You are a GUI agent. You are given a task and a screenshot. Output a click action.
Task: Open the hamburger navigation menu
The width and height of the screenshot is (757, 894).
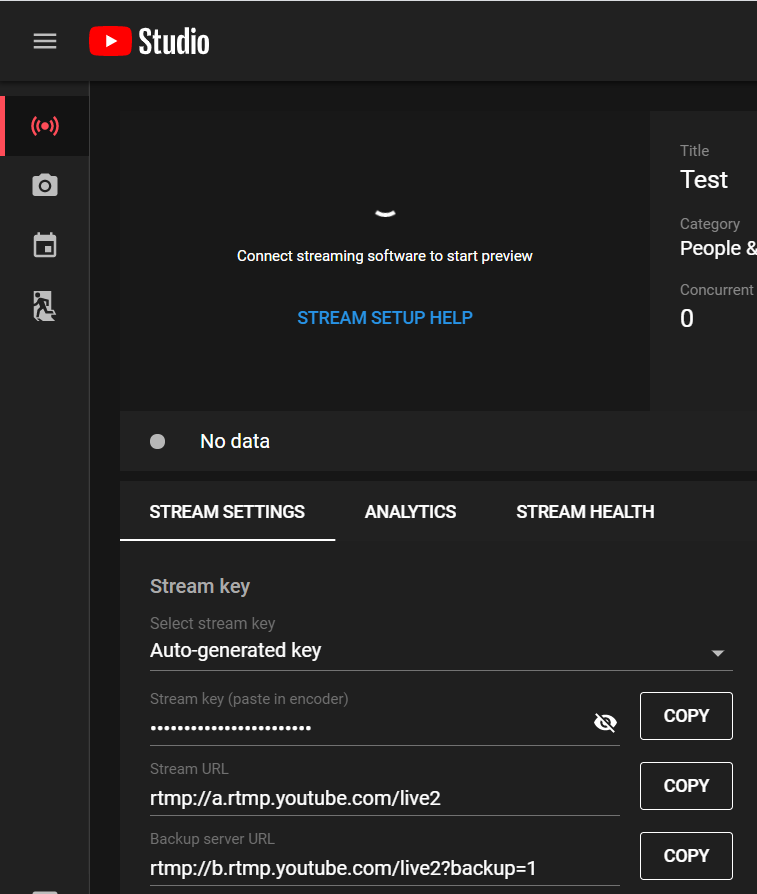click(45, 41)
